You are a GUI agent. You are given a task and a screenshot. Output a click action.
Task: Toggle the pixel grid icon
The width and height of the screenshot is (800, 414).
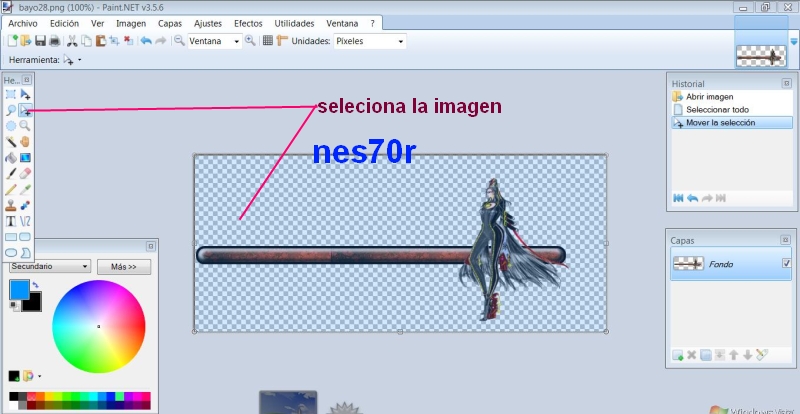pyautogui.click(x=268, y=41)
